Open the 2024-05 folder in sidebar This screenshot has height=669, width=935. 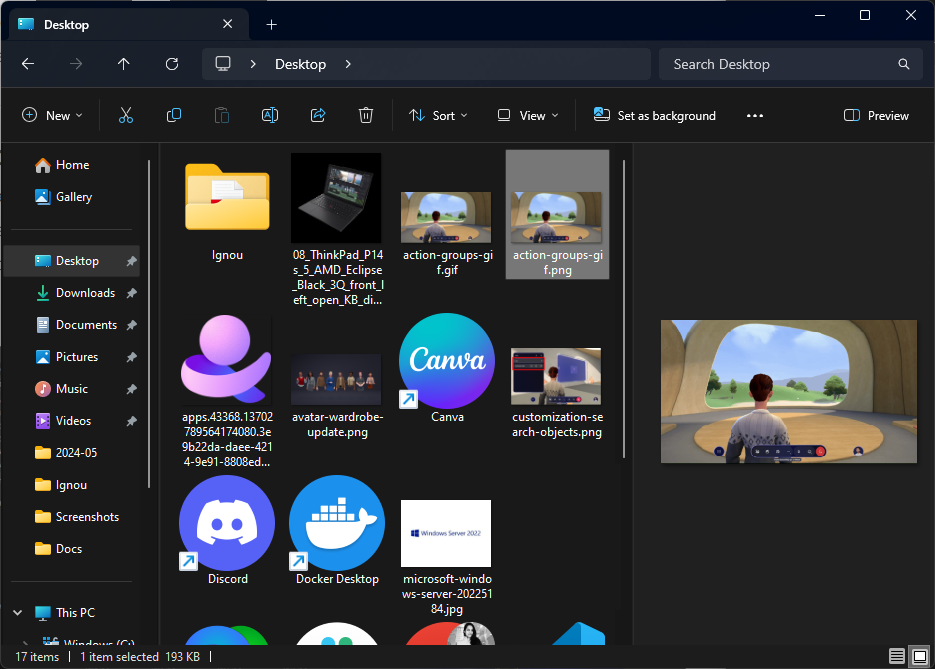(x=66, y=453)
